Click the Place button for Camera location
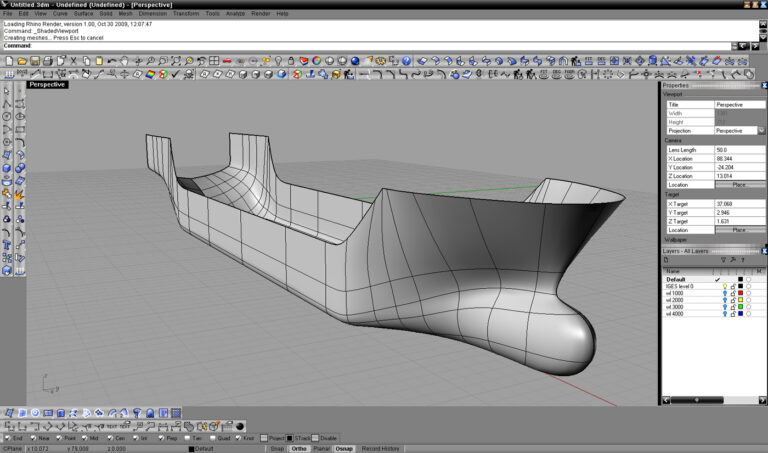 point(739,185)
